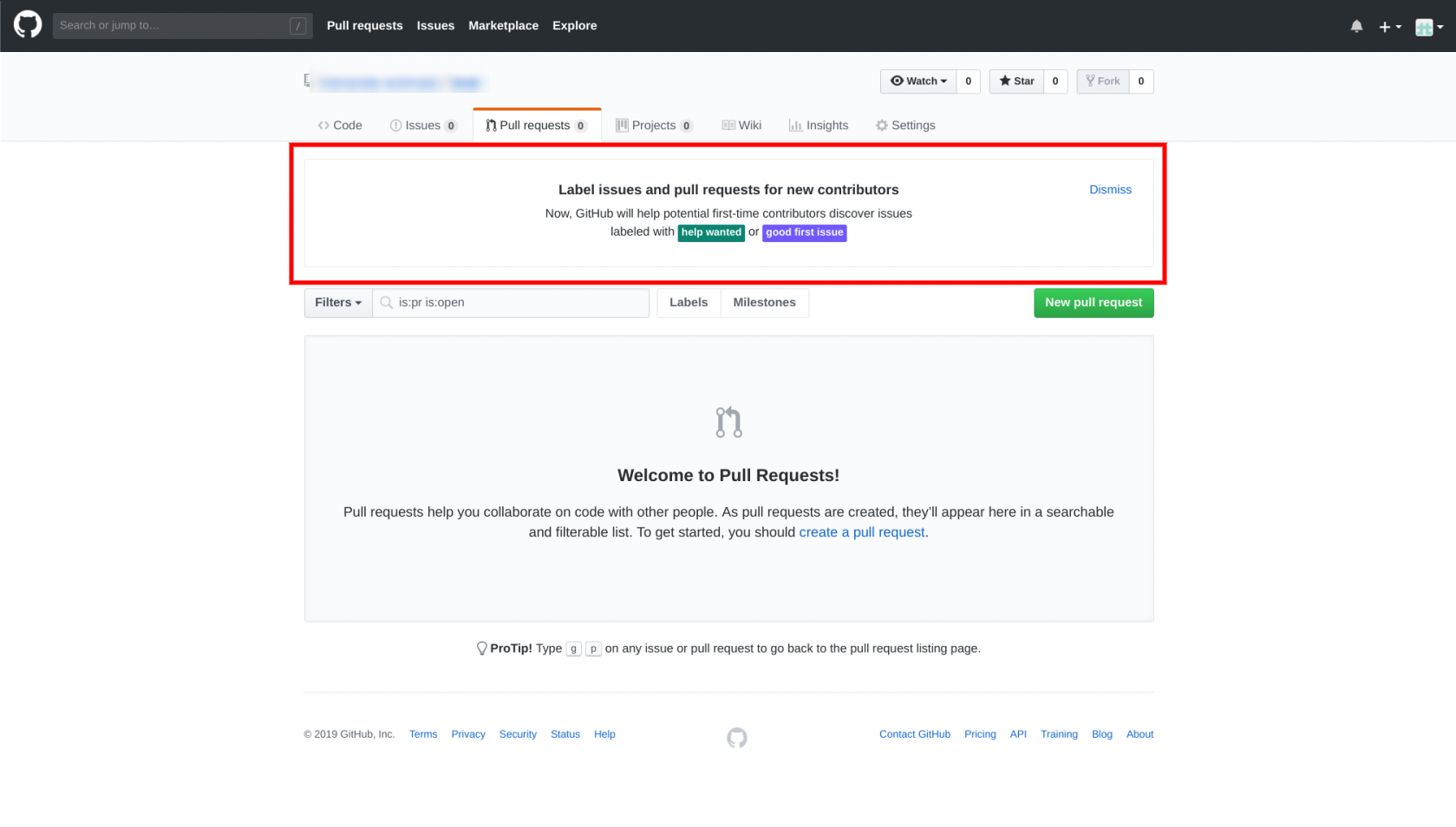Image resolution: width=1456 pixels, height=827 pixels.
Task: Open the Training footer link
Action: (x=1059, y=734)
